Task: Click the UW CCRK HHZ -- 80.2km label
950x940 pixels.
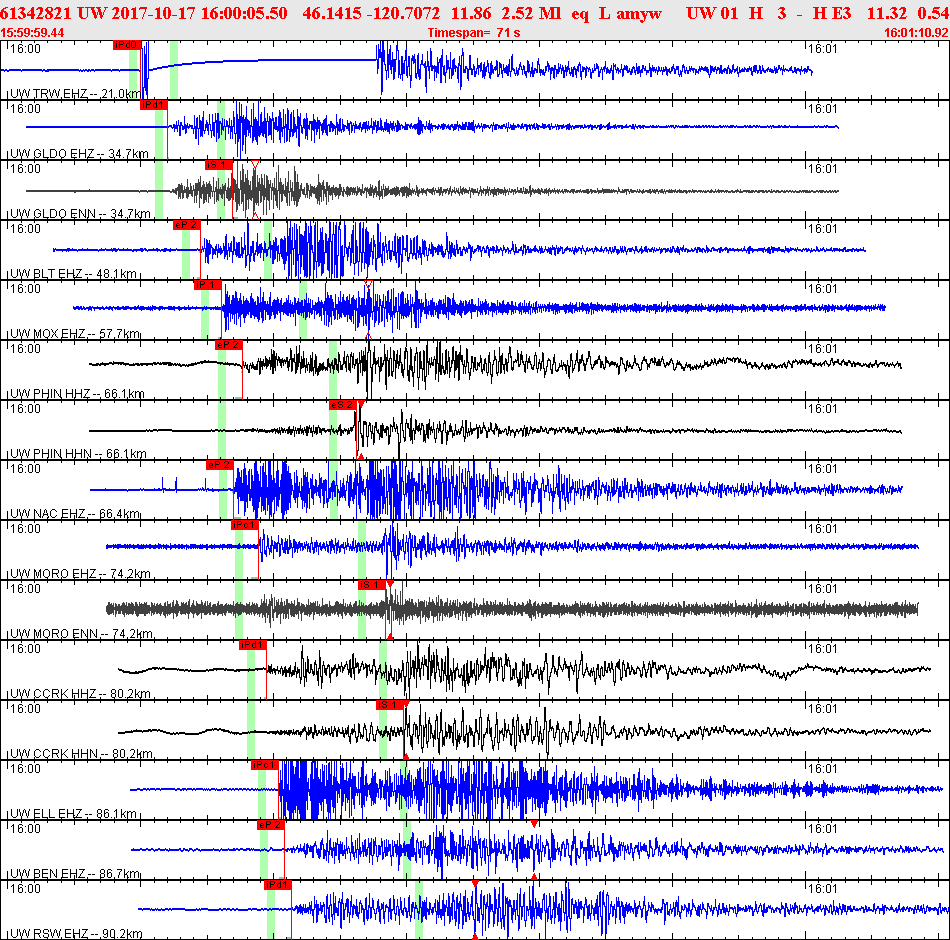Action: pyautogui.click(x=80, y=694)
